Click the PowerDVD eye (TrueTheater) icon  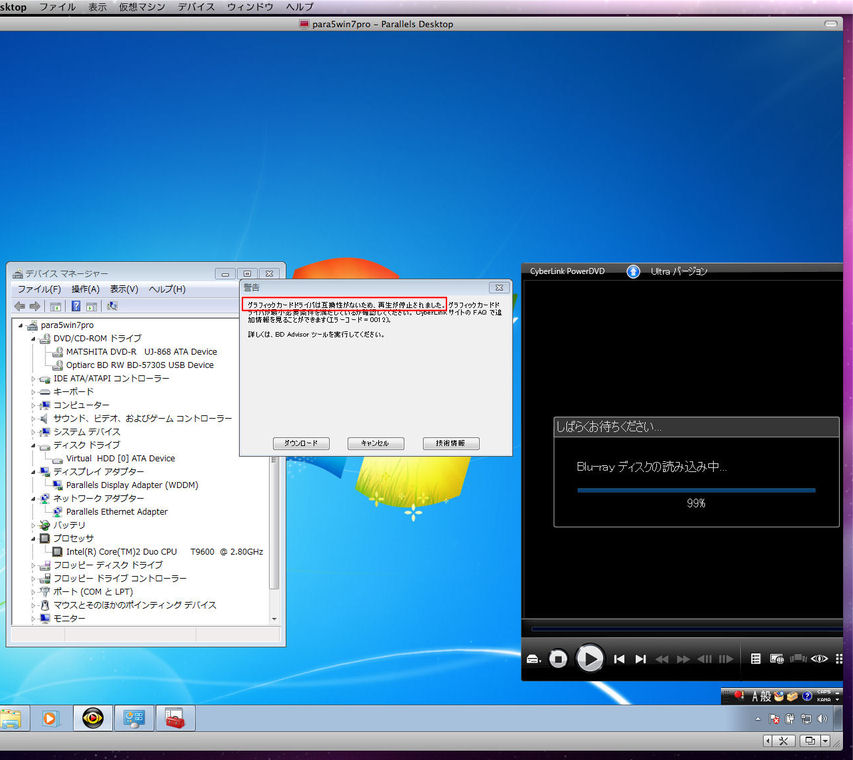click(x=819, y=659)
